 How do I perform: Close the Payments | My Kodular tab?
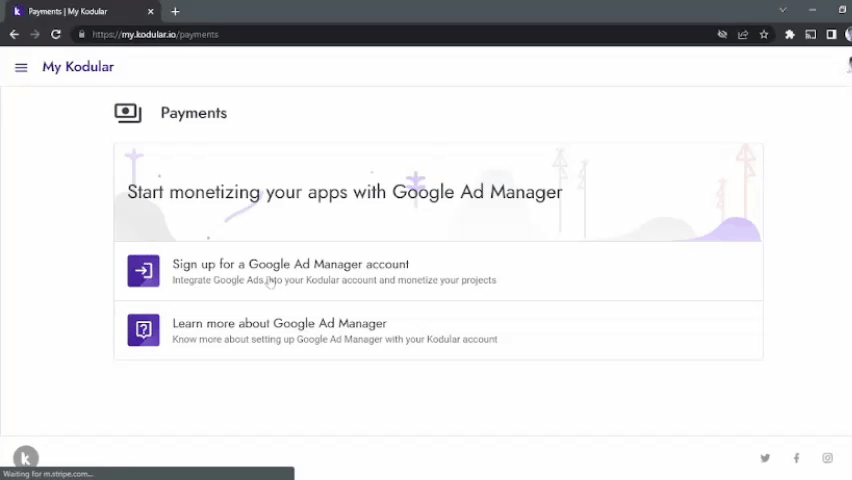click(151, 11)
